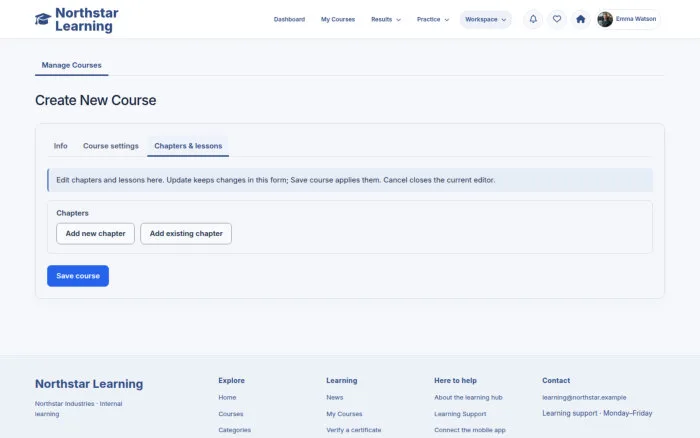The width and height of the screenshot is (700, 438).
Task: Click the Contact footer heading
Action: pos(556,380)
